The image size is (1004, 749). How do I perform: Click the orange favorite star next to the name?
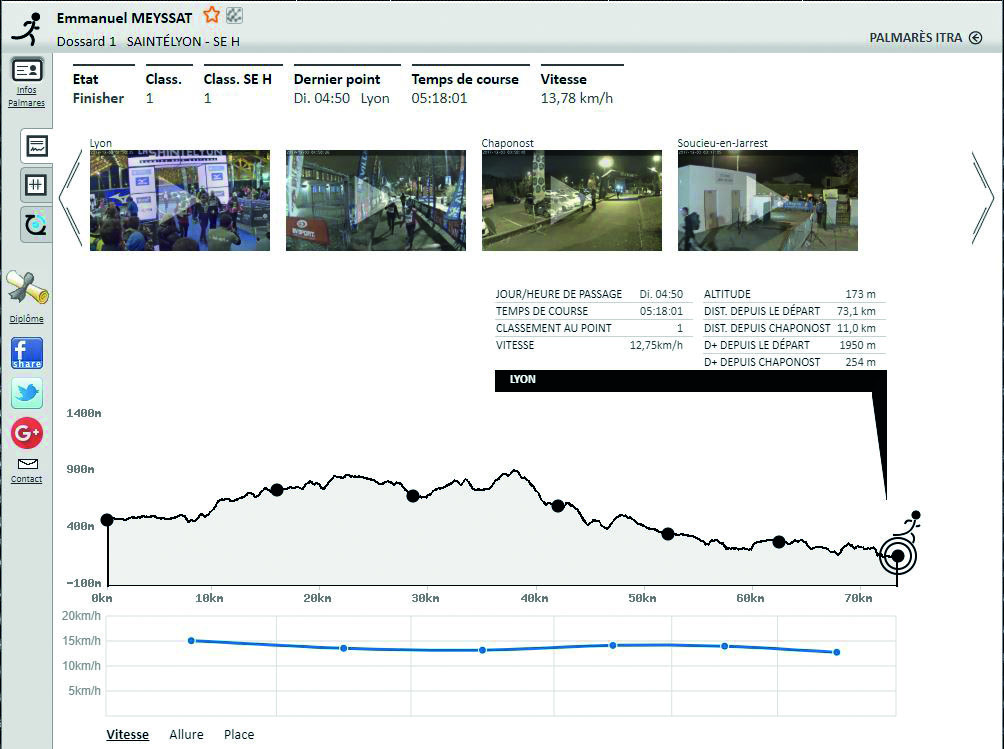[211, 15]
